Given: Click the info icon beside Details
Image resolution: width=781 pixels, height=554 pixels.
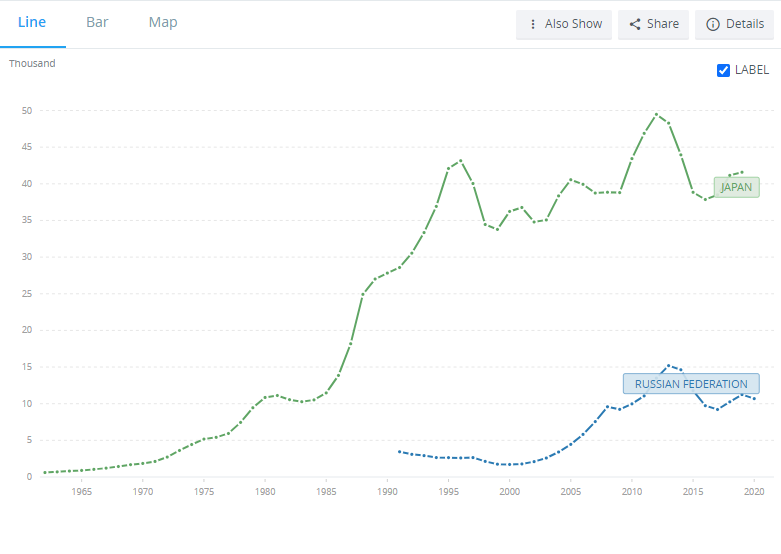Looking at the screenshot, I should coord(713,24).
